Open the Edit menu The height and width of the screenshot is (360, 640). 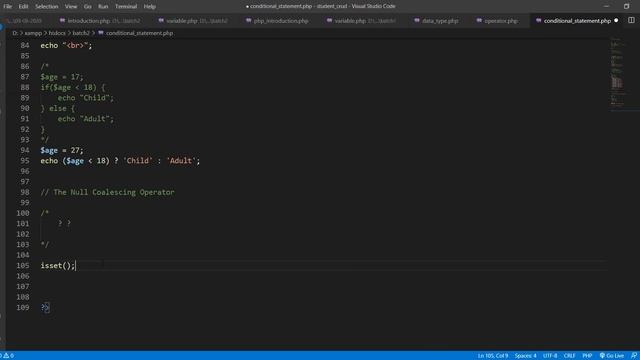pyautogui.click(x=23, y=7)
